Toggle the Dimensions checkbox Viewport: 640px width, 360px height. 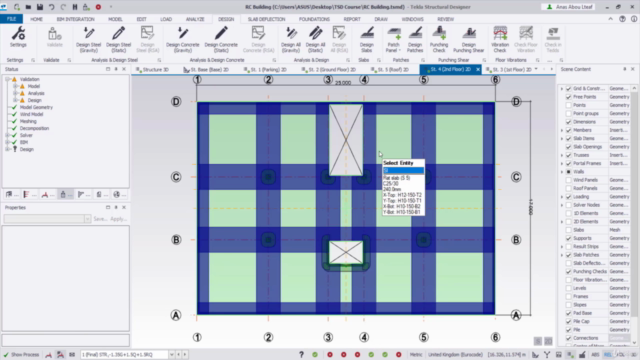point(568,122)
